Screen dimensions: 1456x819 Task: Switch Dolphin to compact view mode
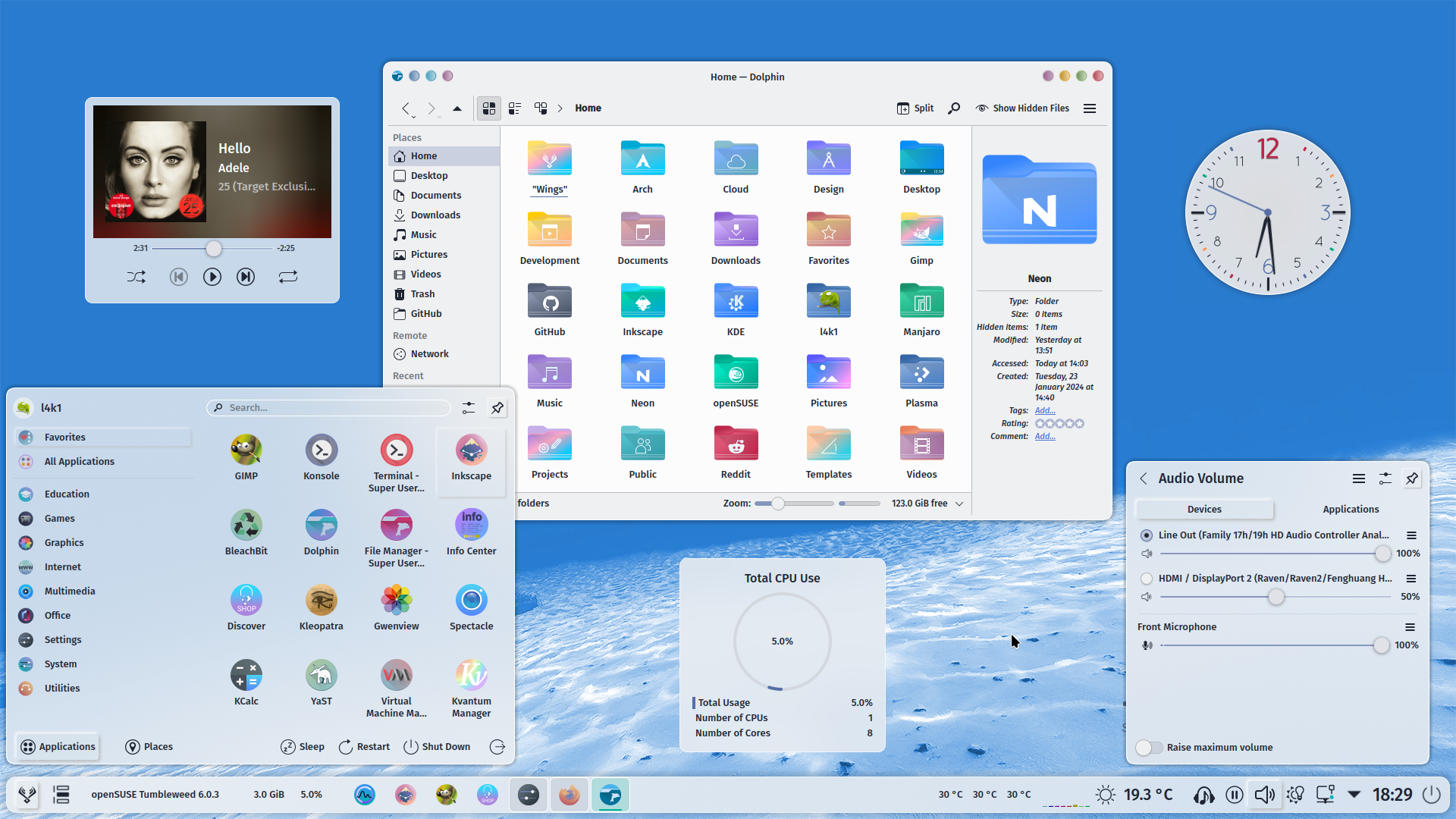click(x=515, y=108)
